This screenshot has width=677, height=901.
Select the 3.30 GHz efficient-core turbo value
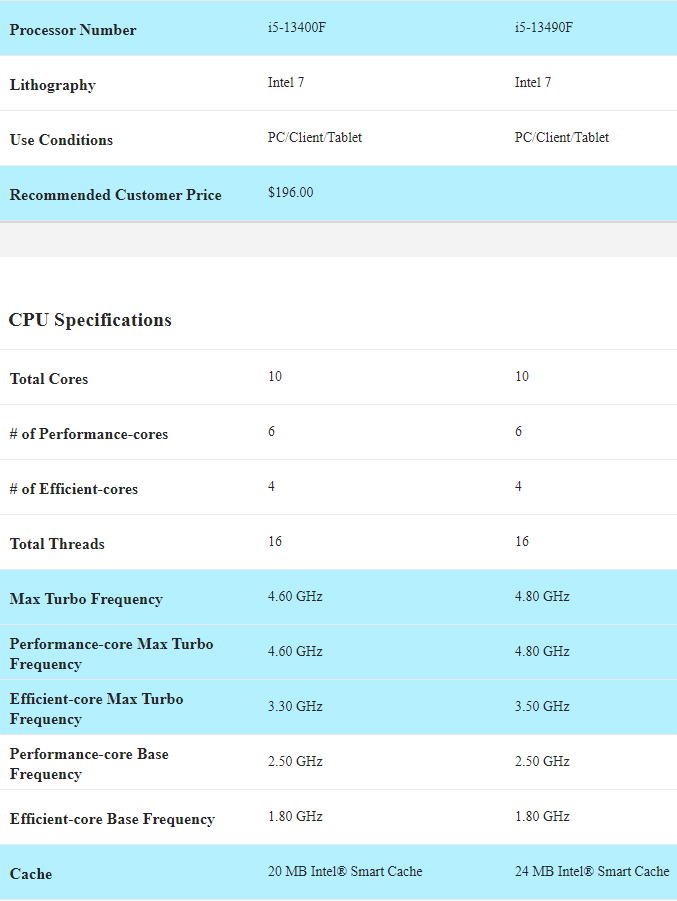(295, 706)
